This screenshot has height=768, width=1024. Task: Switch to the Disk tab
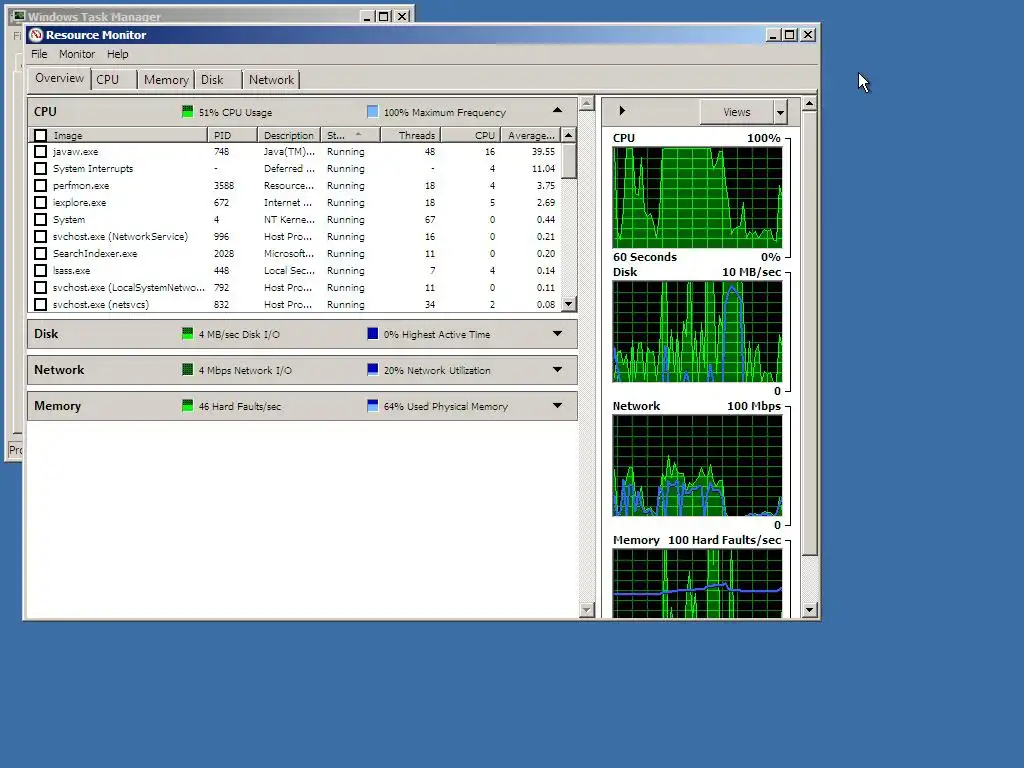(218, 80)
